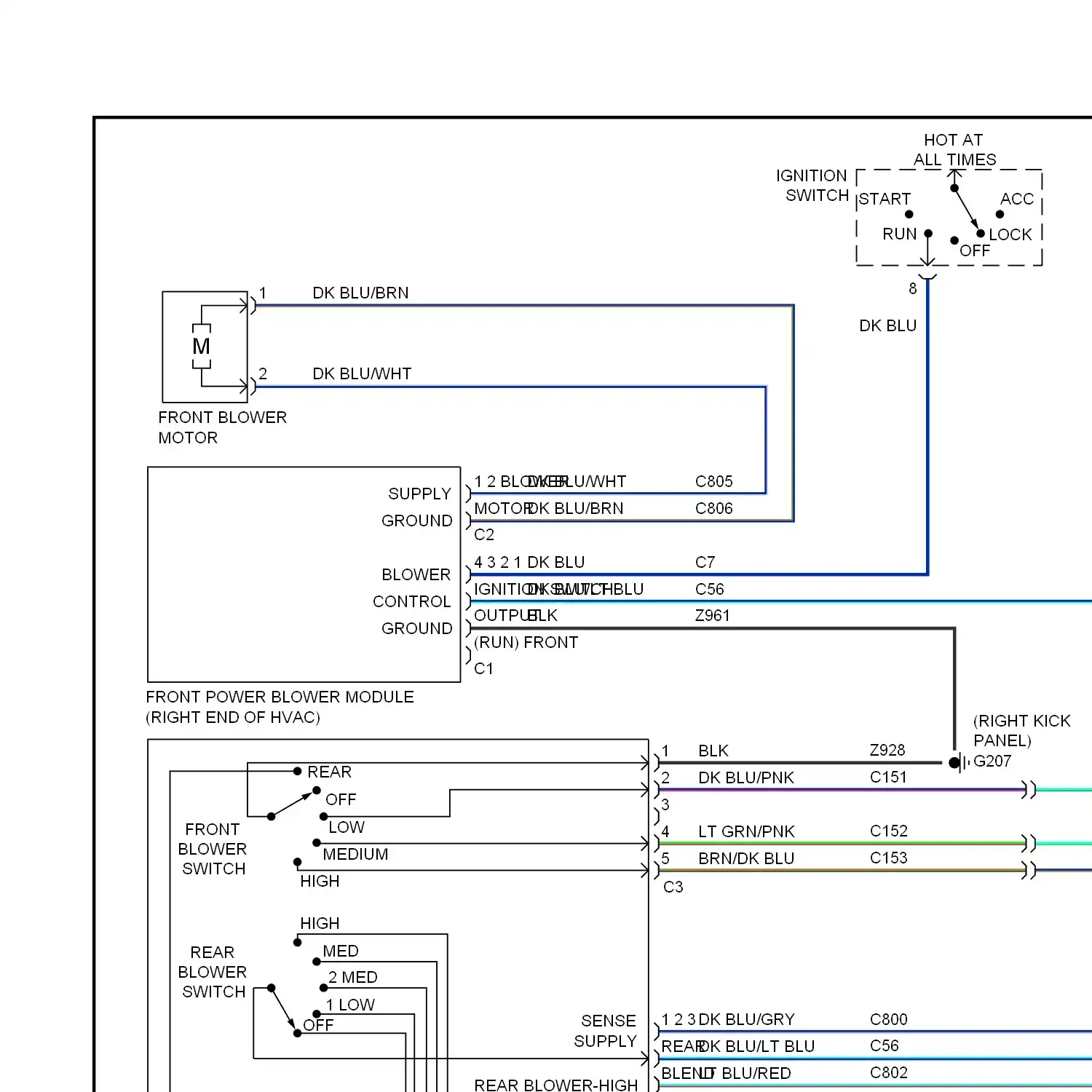Click 1 LOW position label
The image size is (1092, 1092).
coord(350,1005)
